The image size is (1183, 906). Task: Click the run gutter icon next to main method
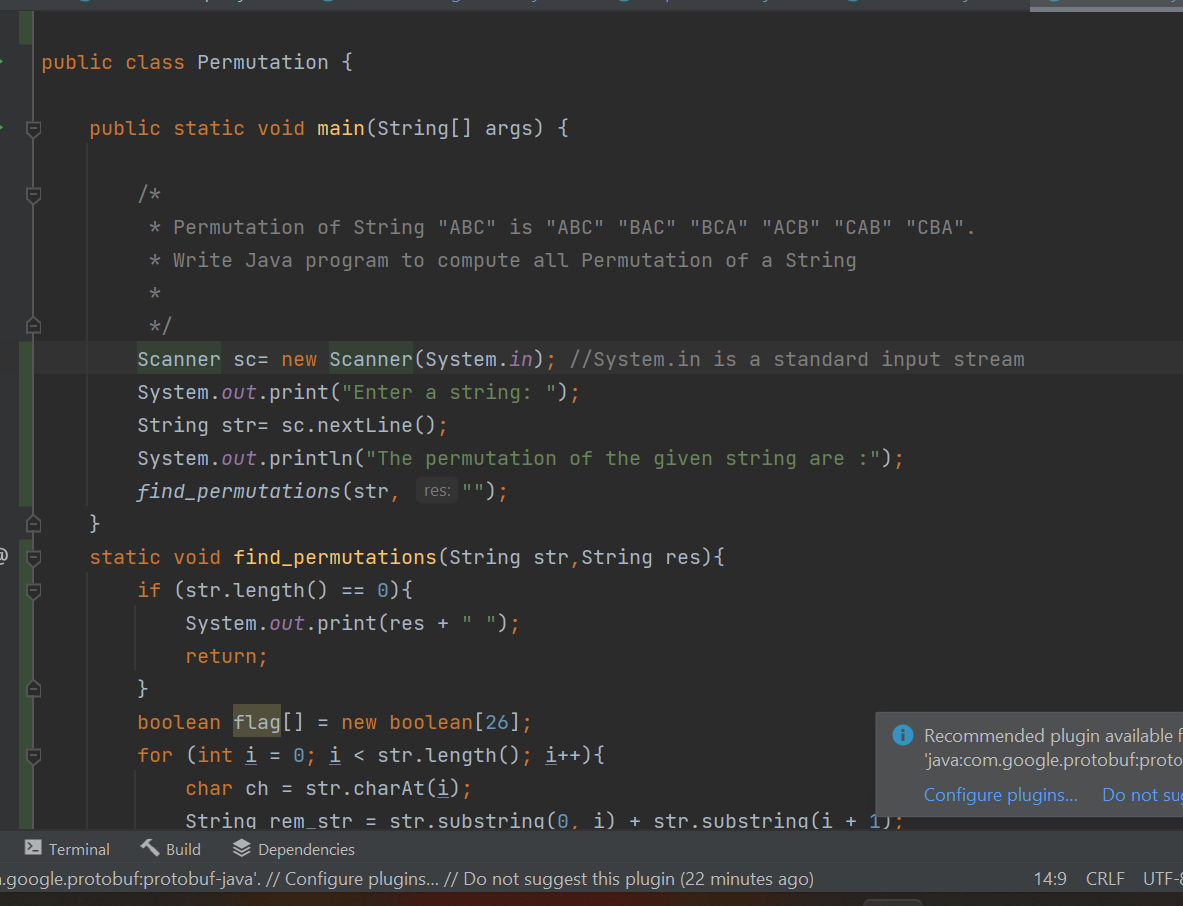(x=5, y=128)
